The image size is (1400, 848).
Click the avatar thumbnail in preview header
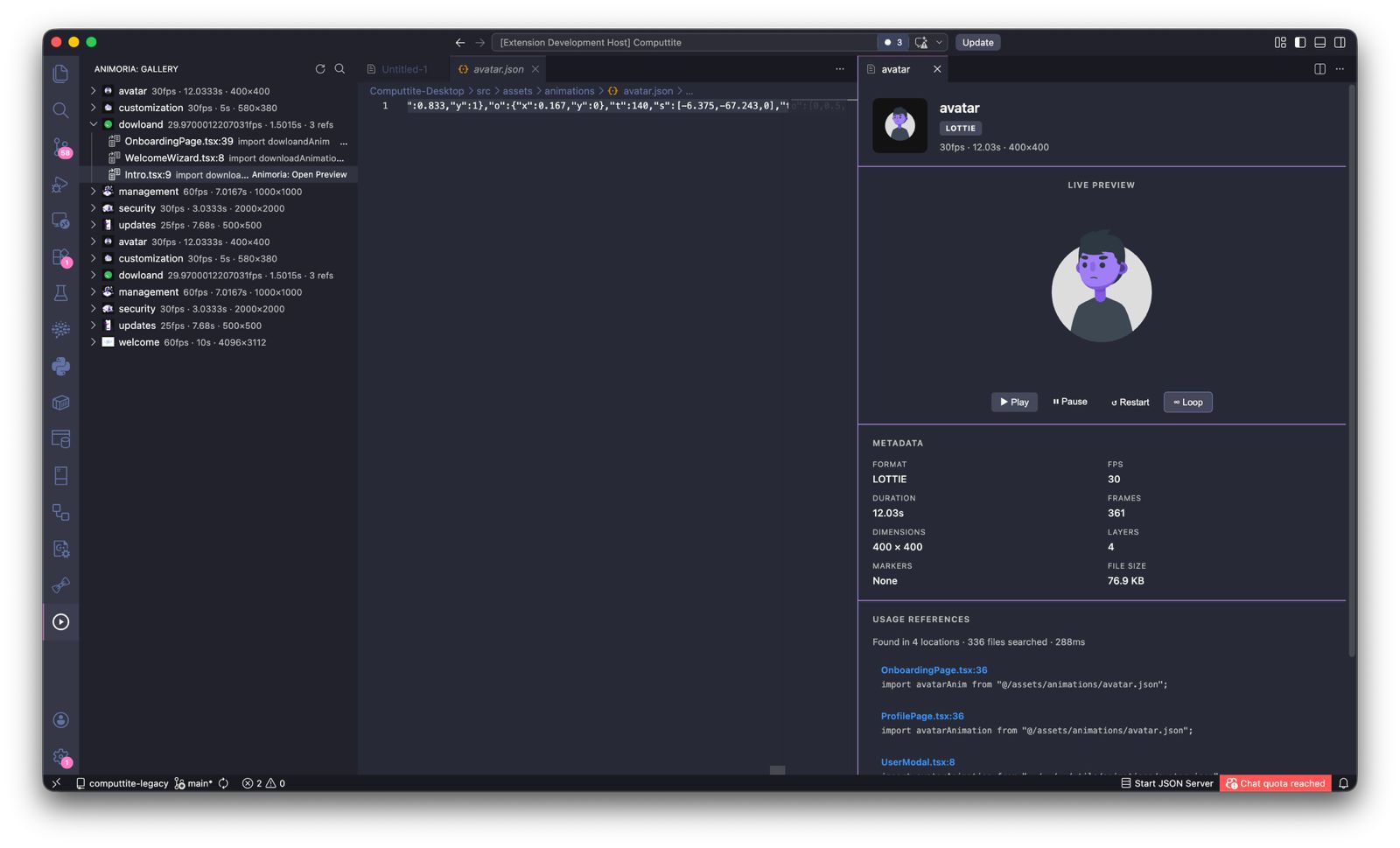(x=899, y=125)
